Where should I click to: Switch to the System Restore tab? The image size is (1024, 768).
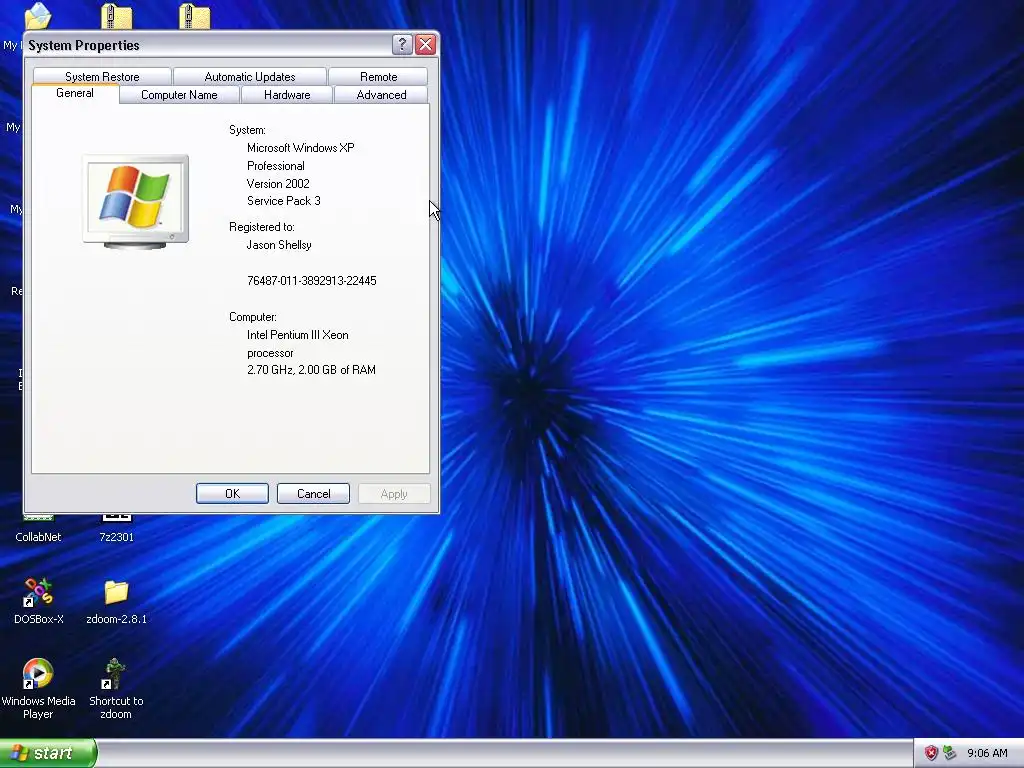[x=102, y=76]
